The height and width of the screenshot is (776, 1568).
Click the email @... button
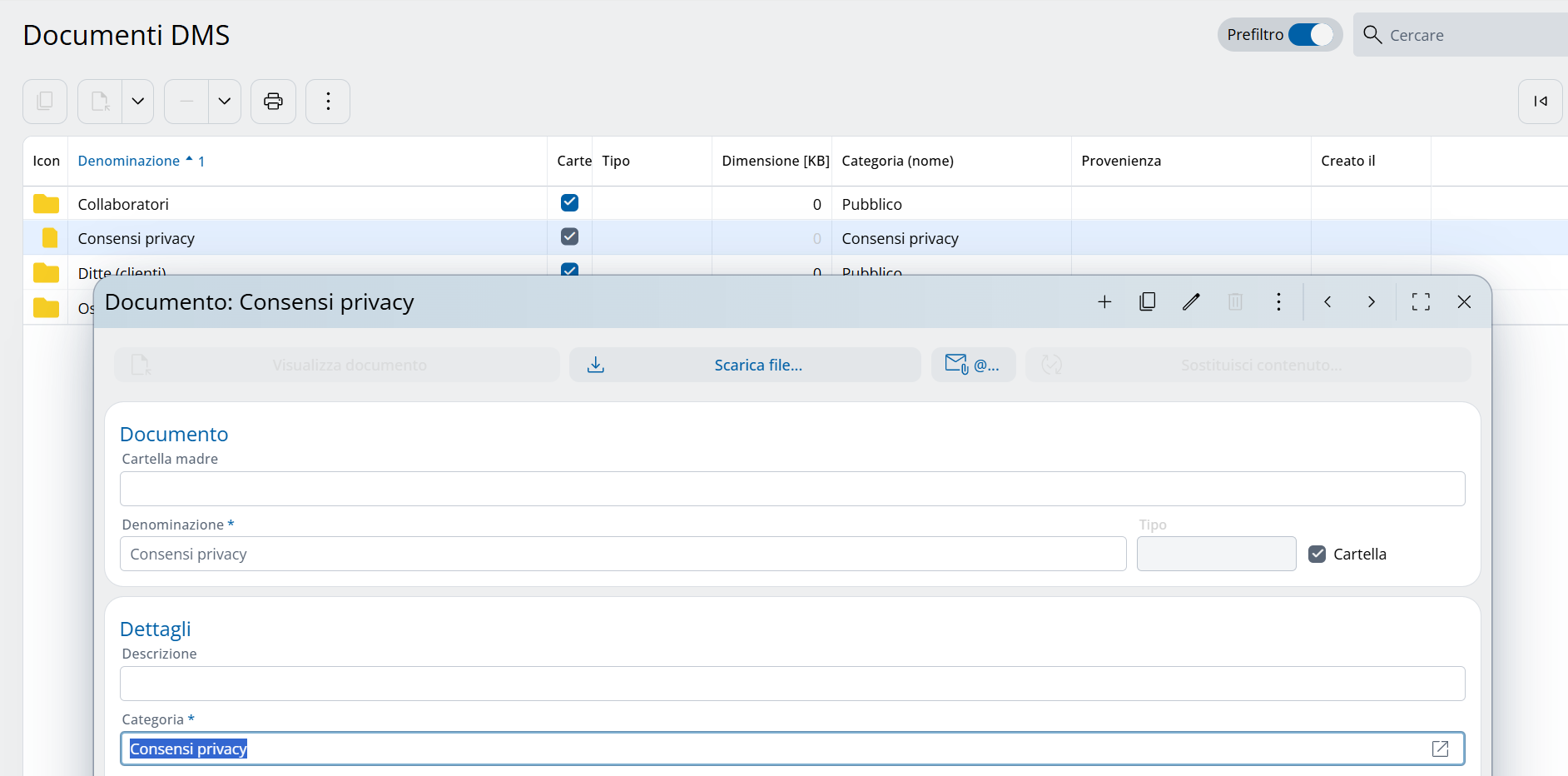point(973,366)
